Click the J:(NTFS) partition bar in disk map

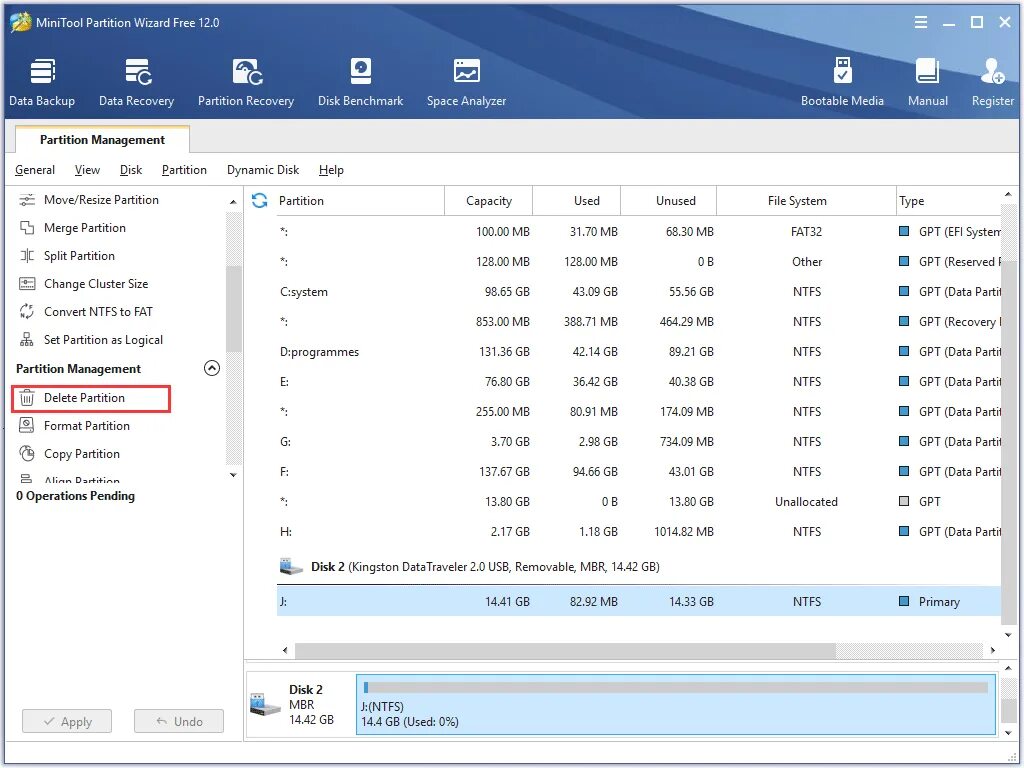pyautogui.click(x=676, y=705)
